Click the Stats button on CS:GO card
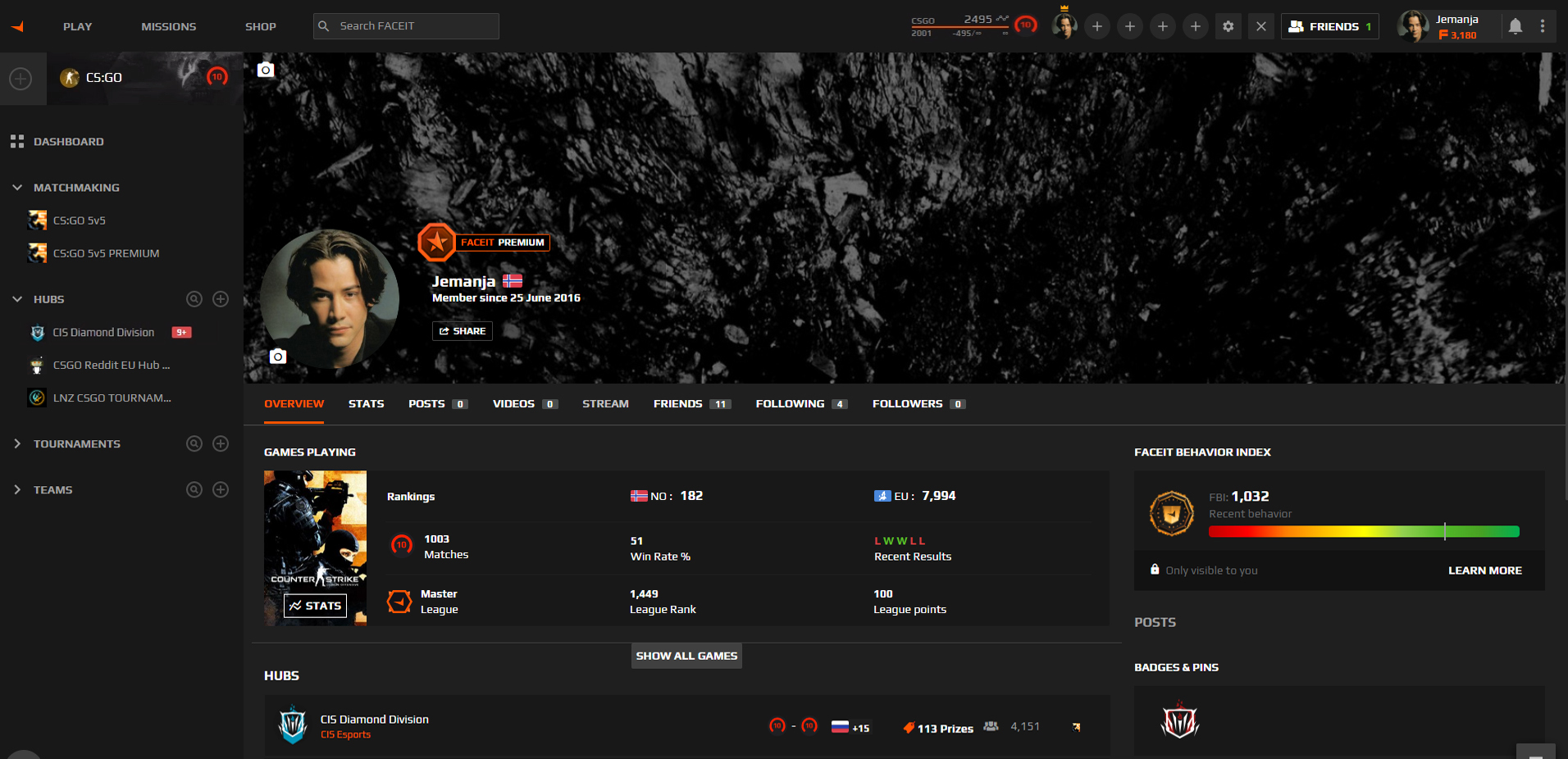Image resolution: width=1568 pixels, height=759 pixels. coord(315,606)
